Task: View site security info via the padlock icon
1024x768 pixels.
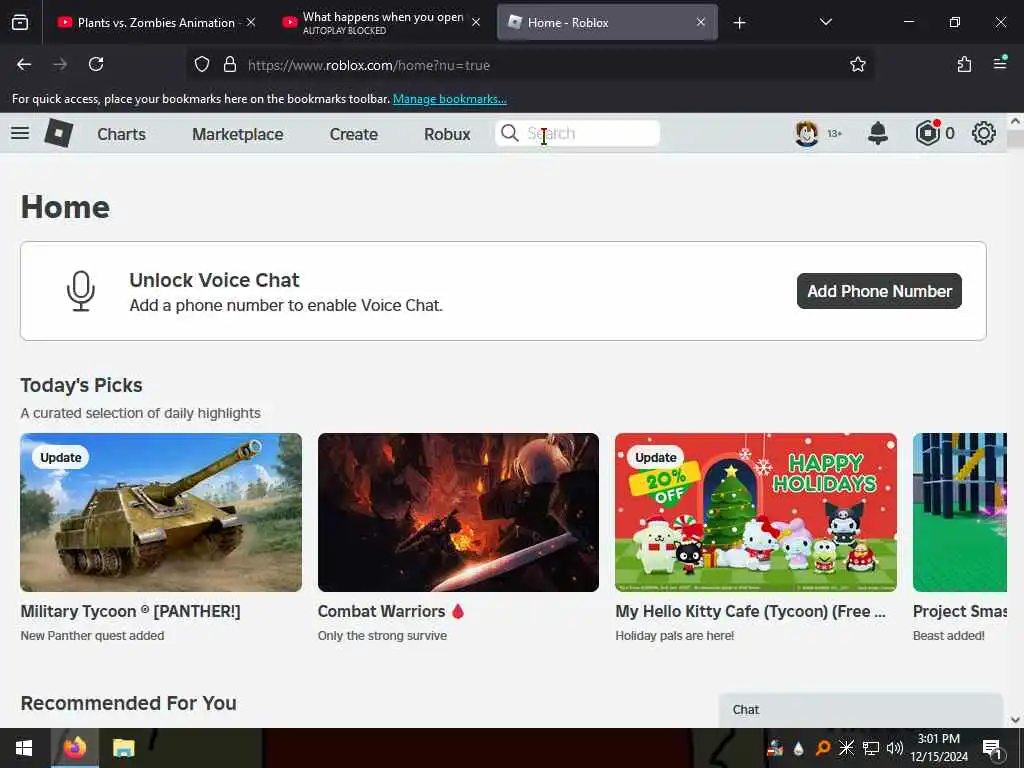Action: coord(230,64)
